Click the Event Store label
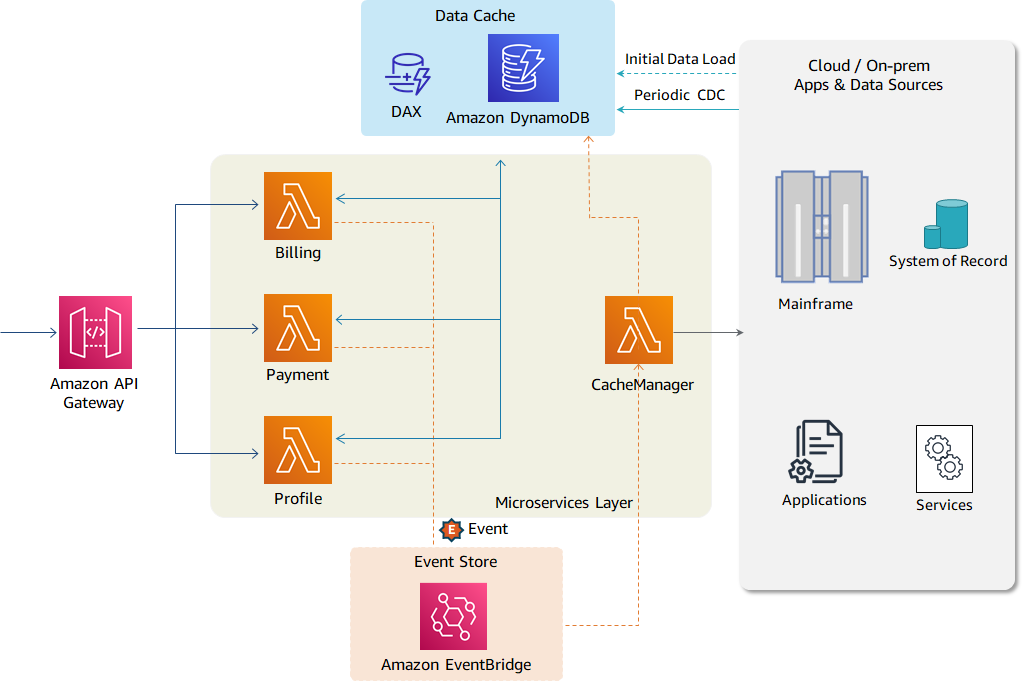Viewport: 1024px width, 684px height. click(x=455, y=561)
